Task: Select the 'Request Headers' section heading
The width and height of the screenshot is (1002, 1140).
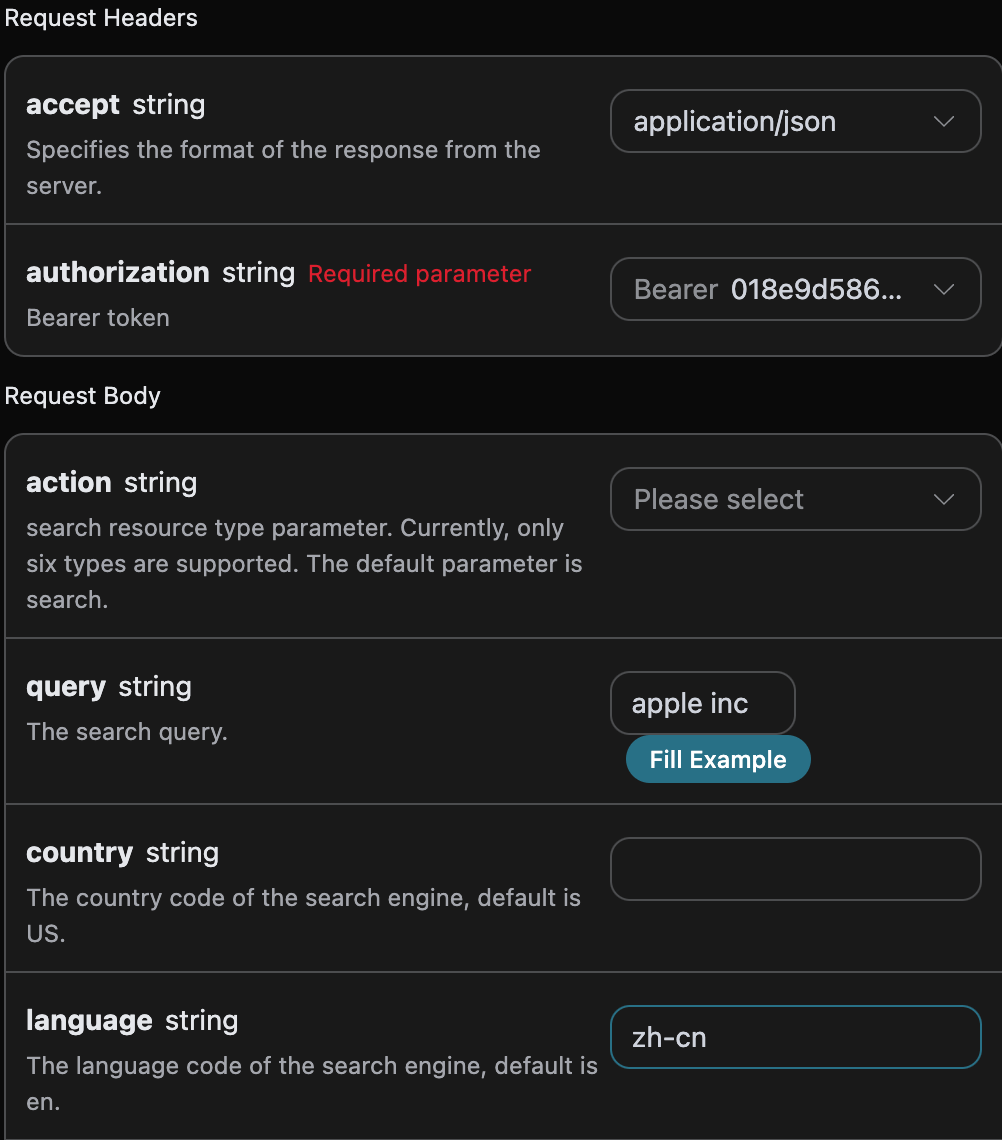Action: (x=101, y=17)
